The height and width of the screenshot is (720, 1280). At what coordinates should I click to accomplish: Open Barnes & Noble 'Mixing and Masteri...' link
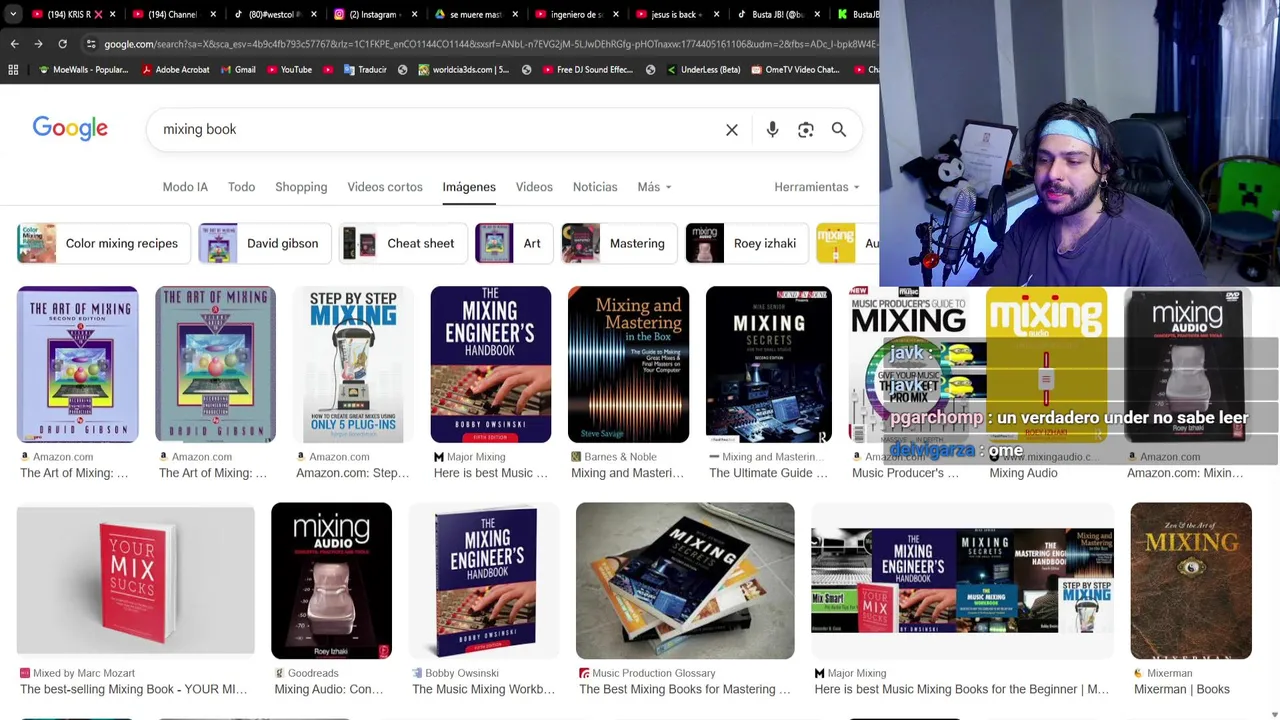pyautogui.click(x=627, y=473)
